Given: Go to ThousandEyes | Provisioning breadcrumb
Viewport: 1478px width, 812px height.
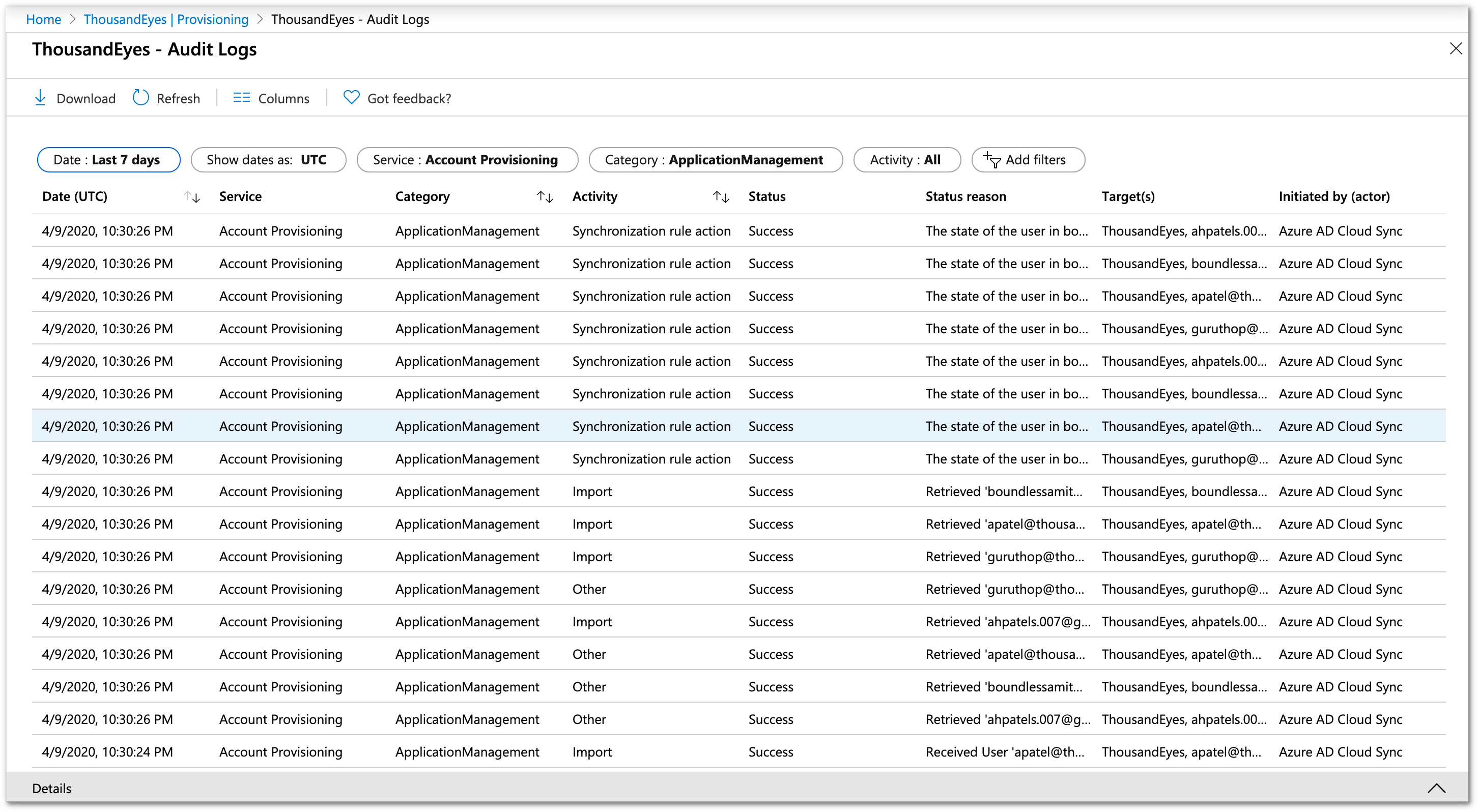Looking at the screenshot, I should (x=166, y=19).
